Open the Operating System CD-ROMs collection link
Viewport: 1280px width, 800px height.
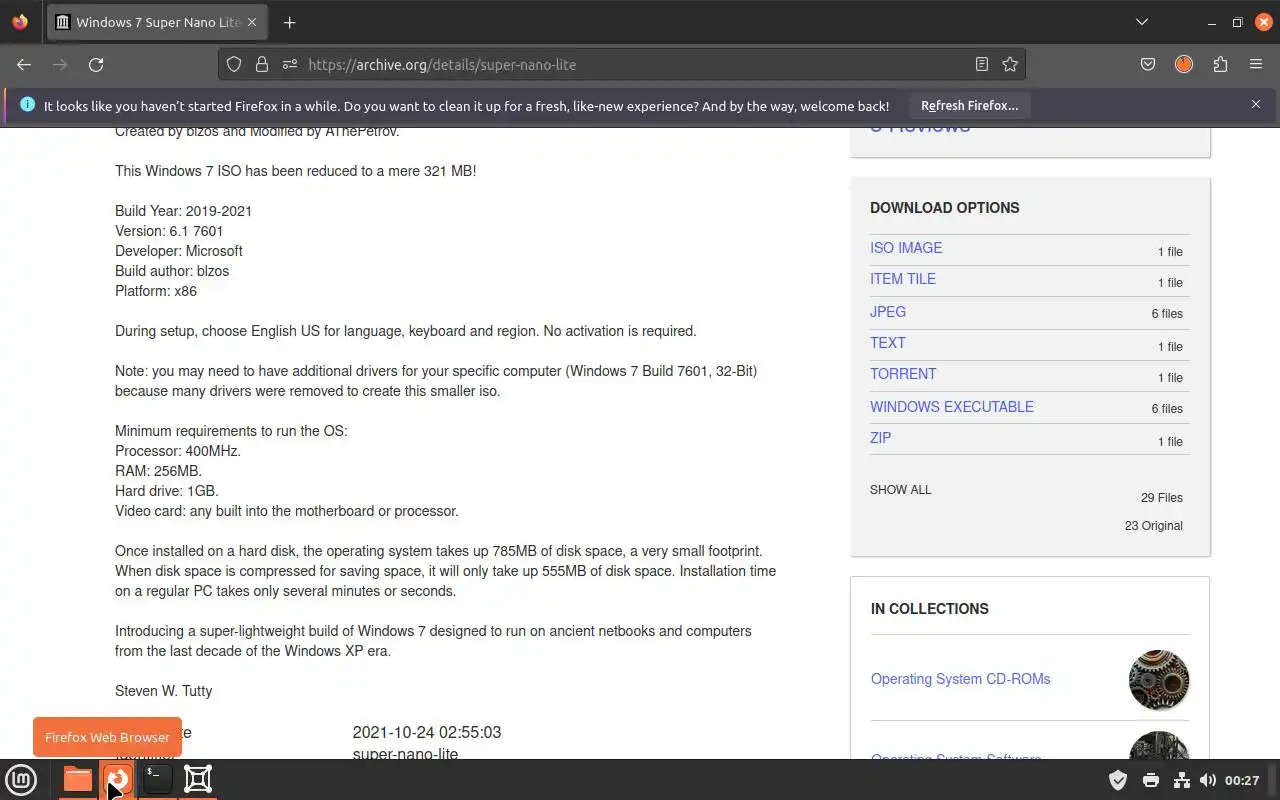pyautogui.click(x=960, y=679)
